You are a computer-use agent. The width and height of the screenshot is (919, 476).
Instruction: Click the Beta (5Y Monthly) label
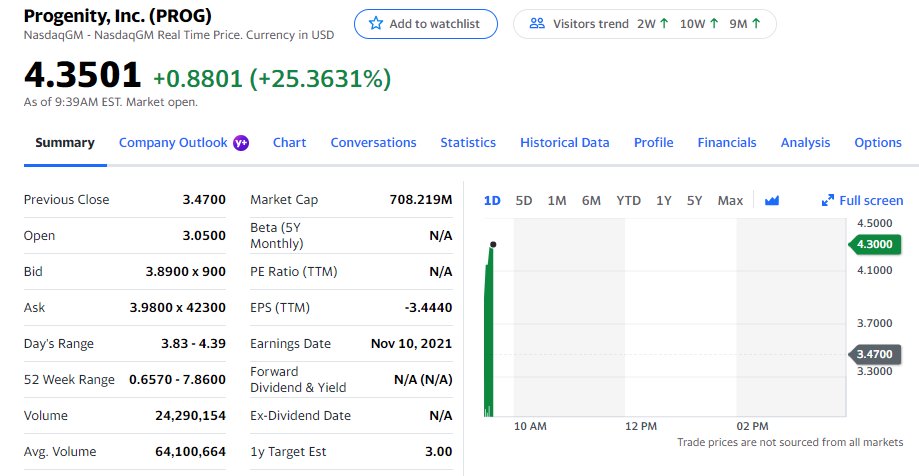277,236
